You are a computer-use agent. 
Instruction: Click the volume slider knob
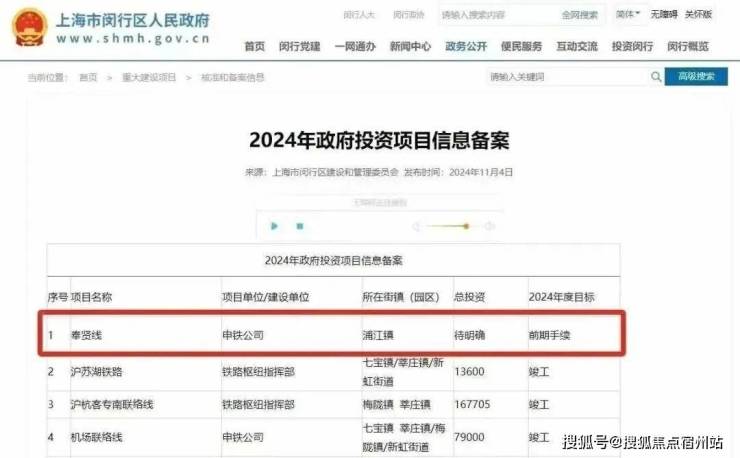click(x=466, y=226)
